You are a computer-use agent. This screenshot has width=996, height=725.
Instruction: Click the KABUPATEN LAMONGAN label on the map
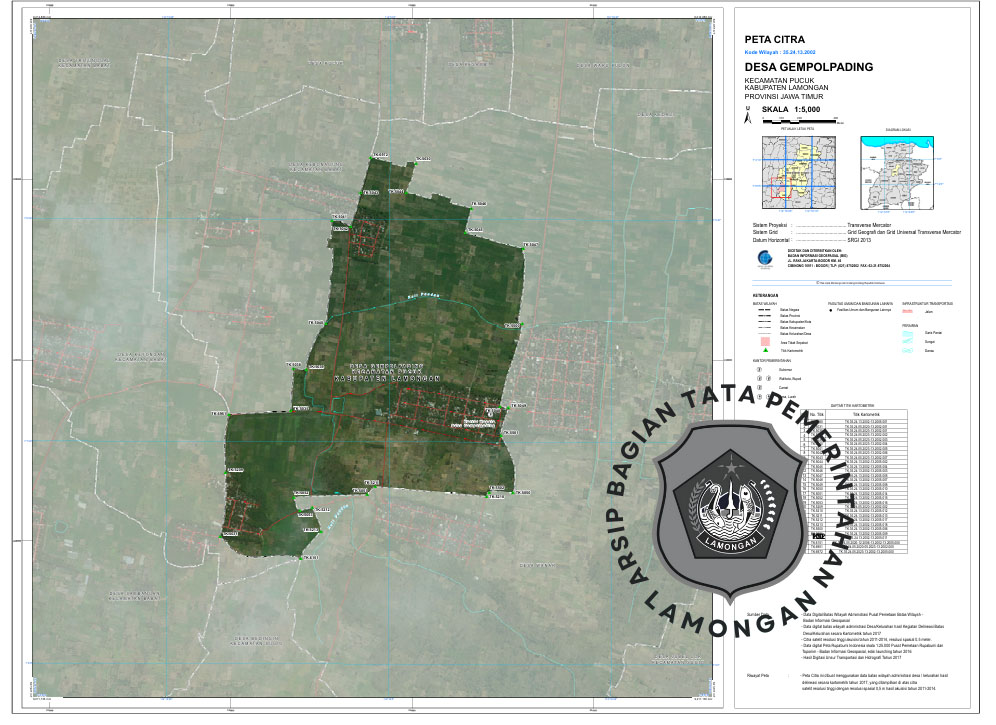click(385, 381)
